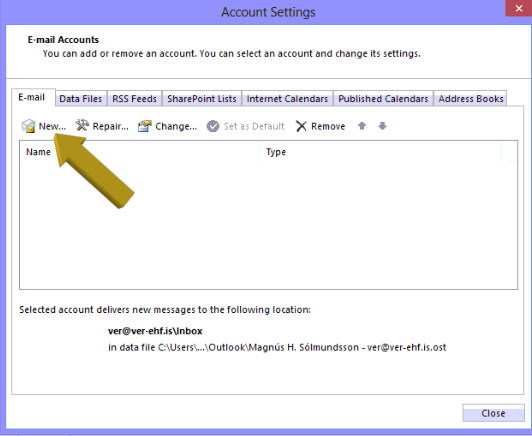Click the Remove X icon
The height and width of the screenshot is (436, 532).
(301, 126)
